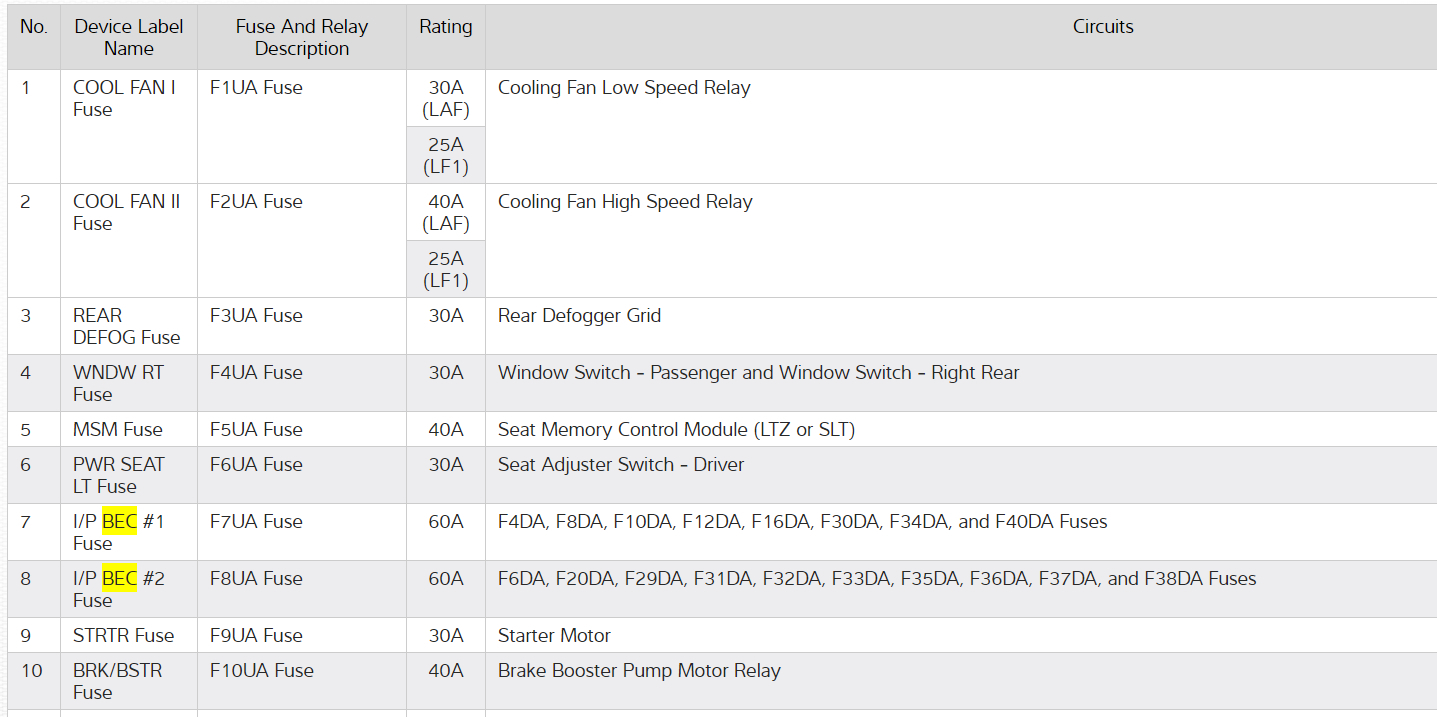This screenshot has height=717, width=1437.
Task: Select the "40A (LAF)" rating cell
Action: (446, 212)
